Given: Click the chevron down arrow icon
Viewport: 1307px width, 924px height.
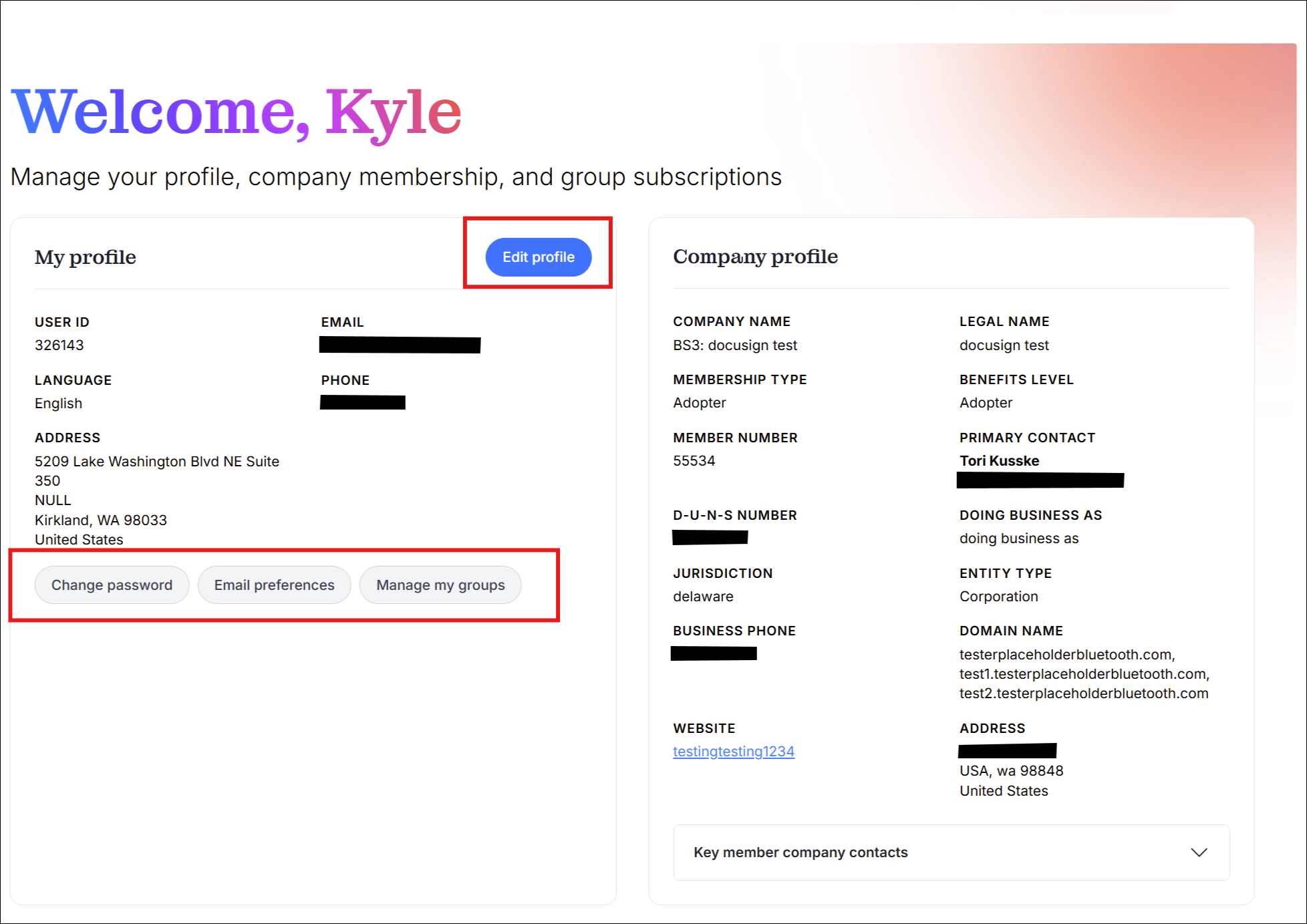Looking at the screenshot, I should [x=1199, y=853].
